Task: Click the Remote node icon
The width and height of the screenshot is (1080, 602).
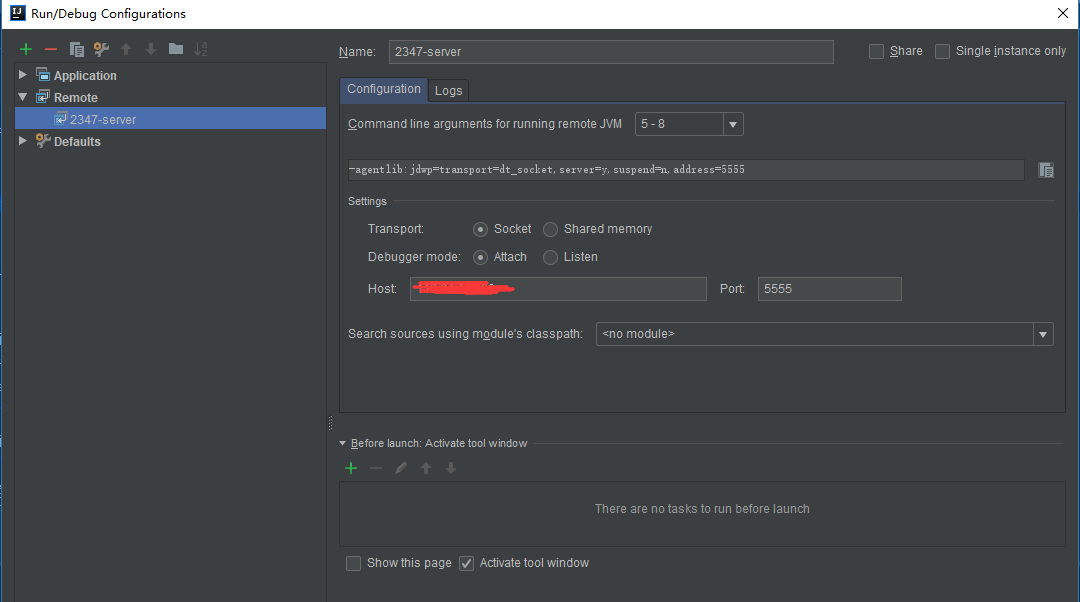Action: pyautogui.click(x=43, y=96)
